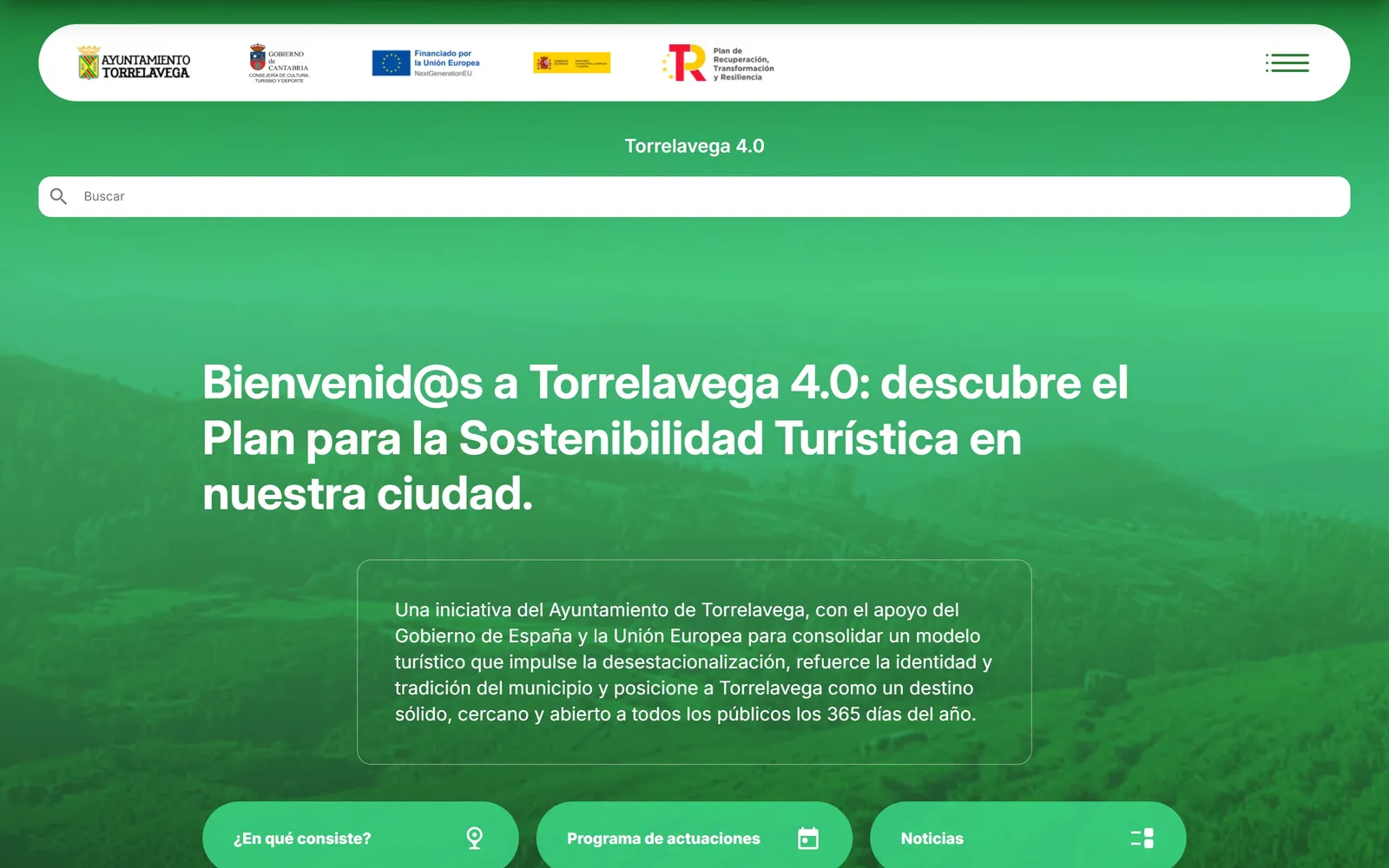Click the list icon in Noticias
Image resolution: width=1389 pixels, height=868 pixels.
(x=1142, y=838)
